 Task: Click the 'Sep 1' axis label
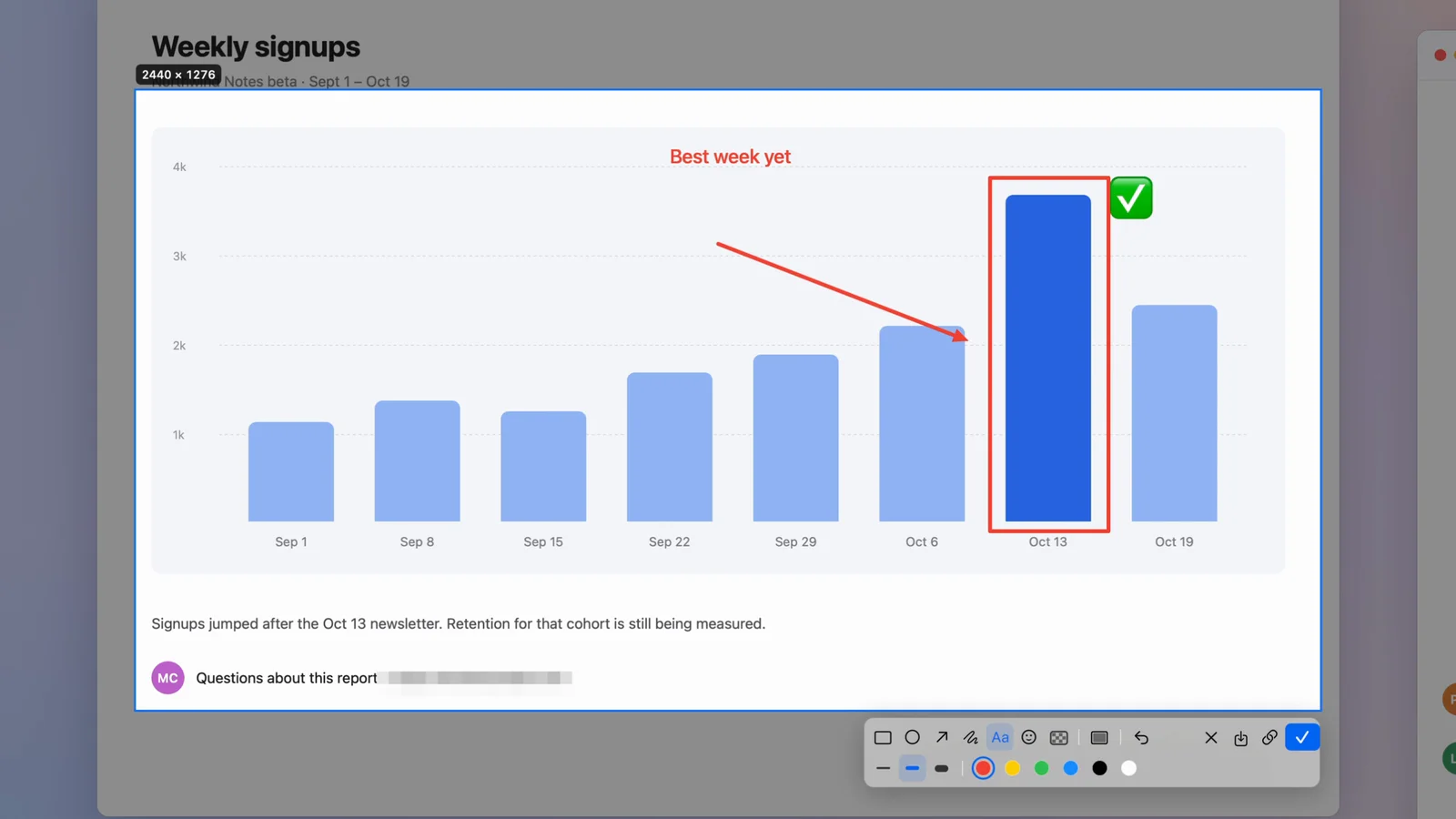pos(291,541)
